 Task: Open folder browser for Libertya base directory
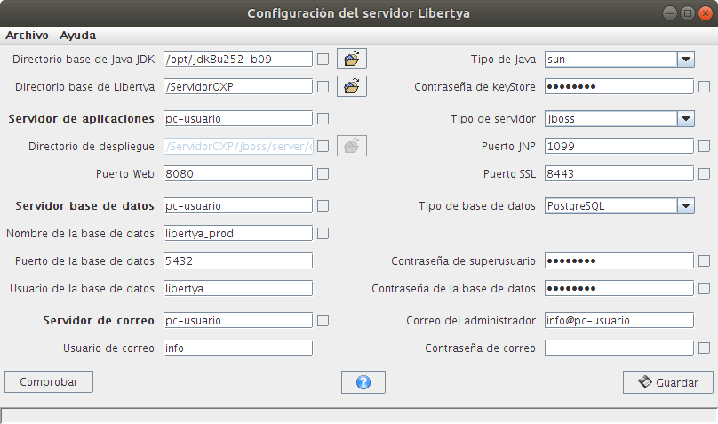pos(352,87)
